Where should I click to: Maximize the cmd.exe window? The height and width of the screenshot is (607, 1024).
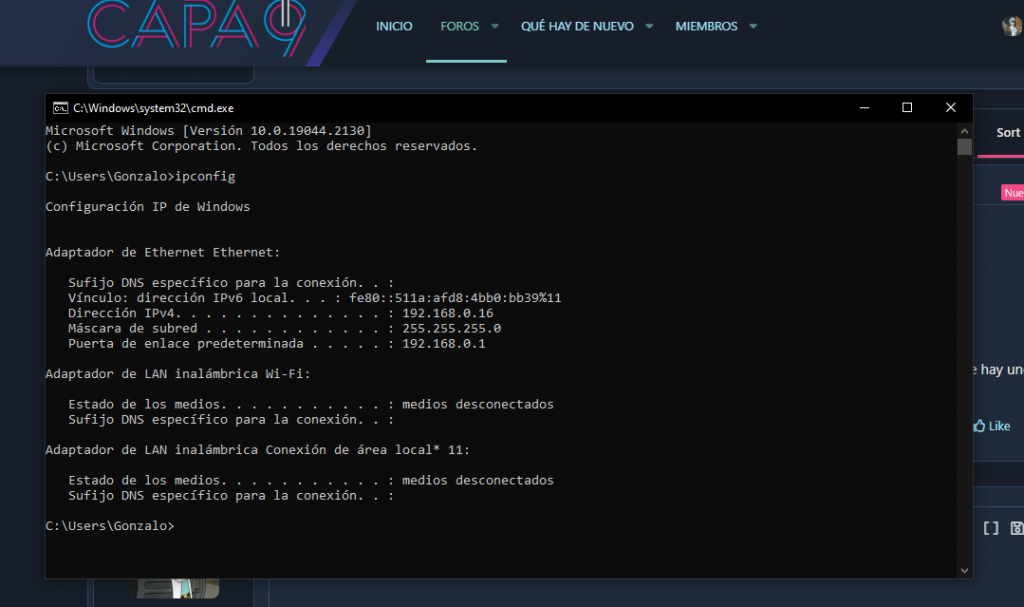coord(907,108)
